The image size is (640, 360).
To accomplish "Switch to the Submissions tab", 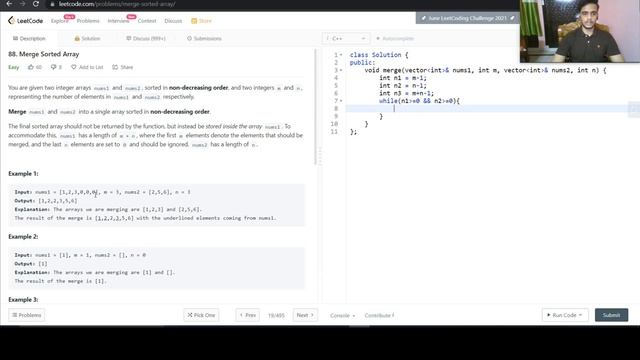I will point(204,38).
